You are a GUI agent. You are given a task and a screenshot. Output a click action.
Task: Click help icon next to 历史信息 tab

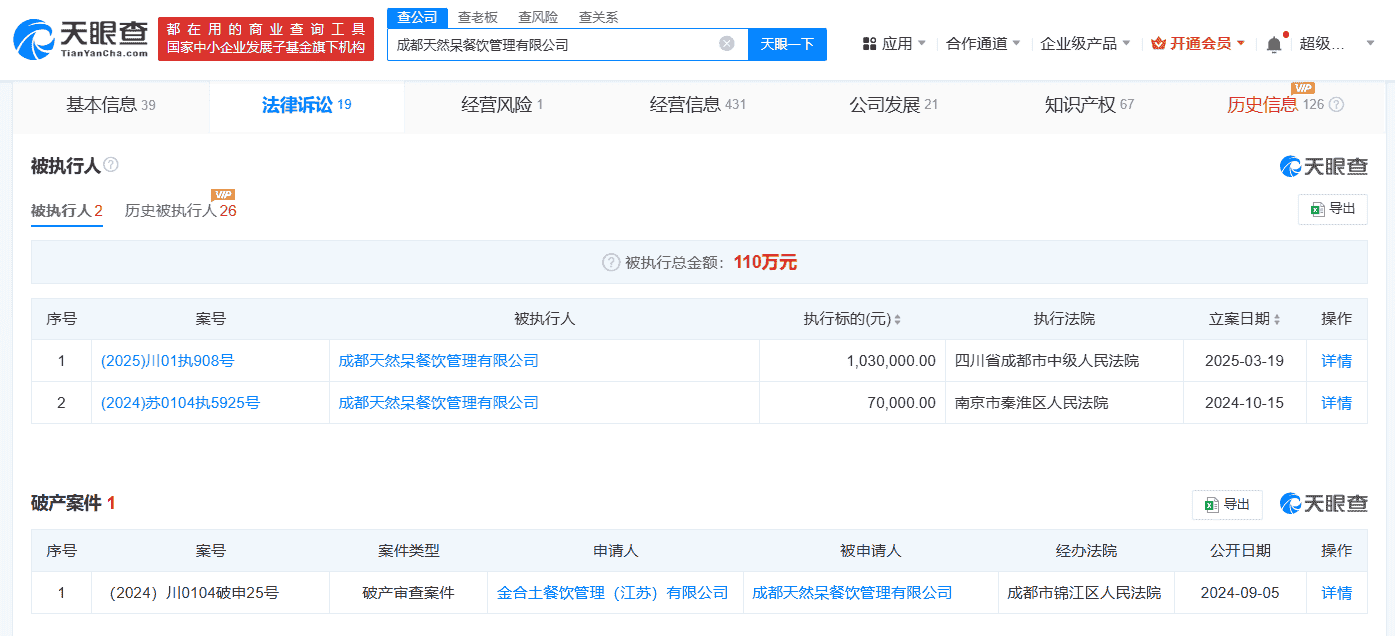tap(1336, 105)
